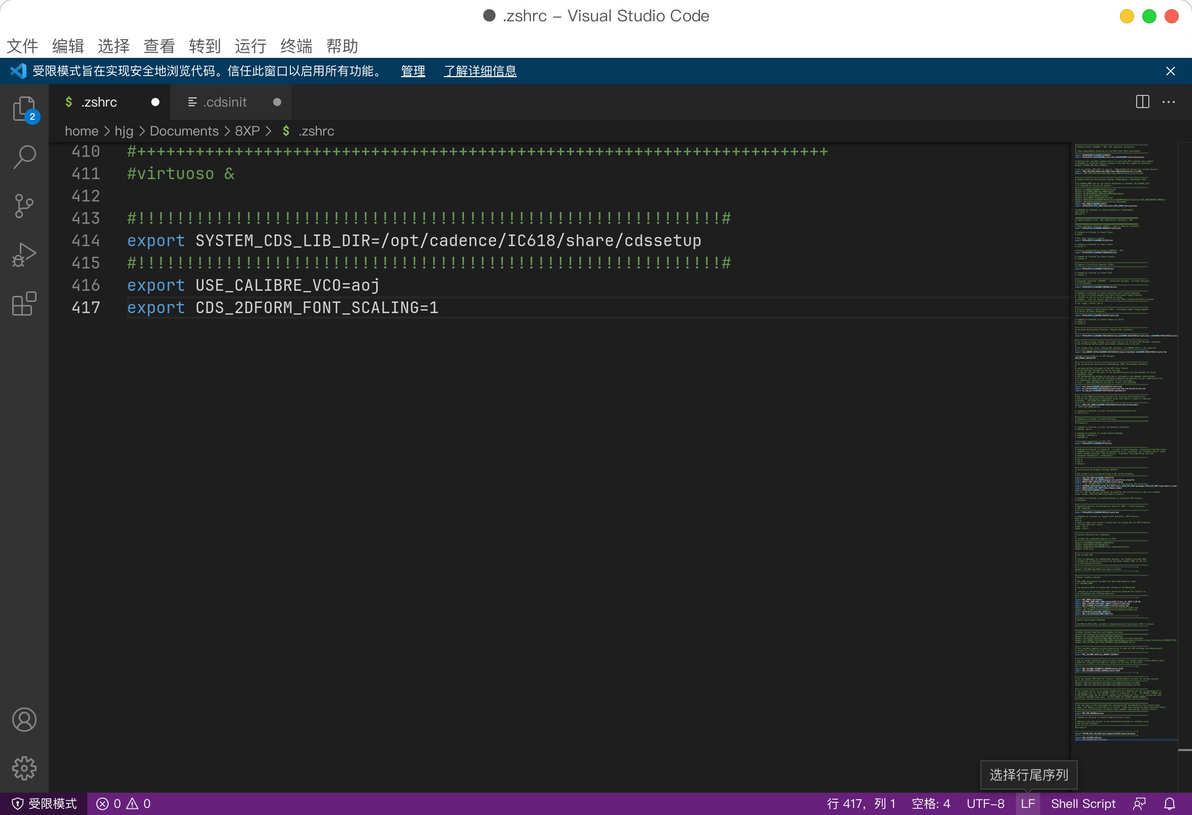This screenshot has height=815, width=1192.
Task: Open the editor More Actions ellipsis
Action: pyautogui.click(x=1169, y=102)
